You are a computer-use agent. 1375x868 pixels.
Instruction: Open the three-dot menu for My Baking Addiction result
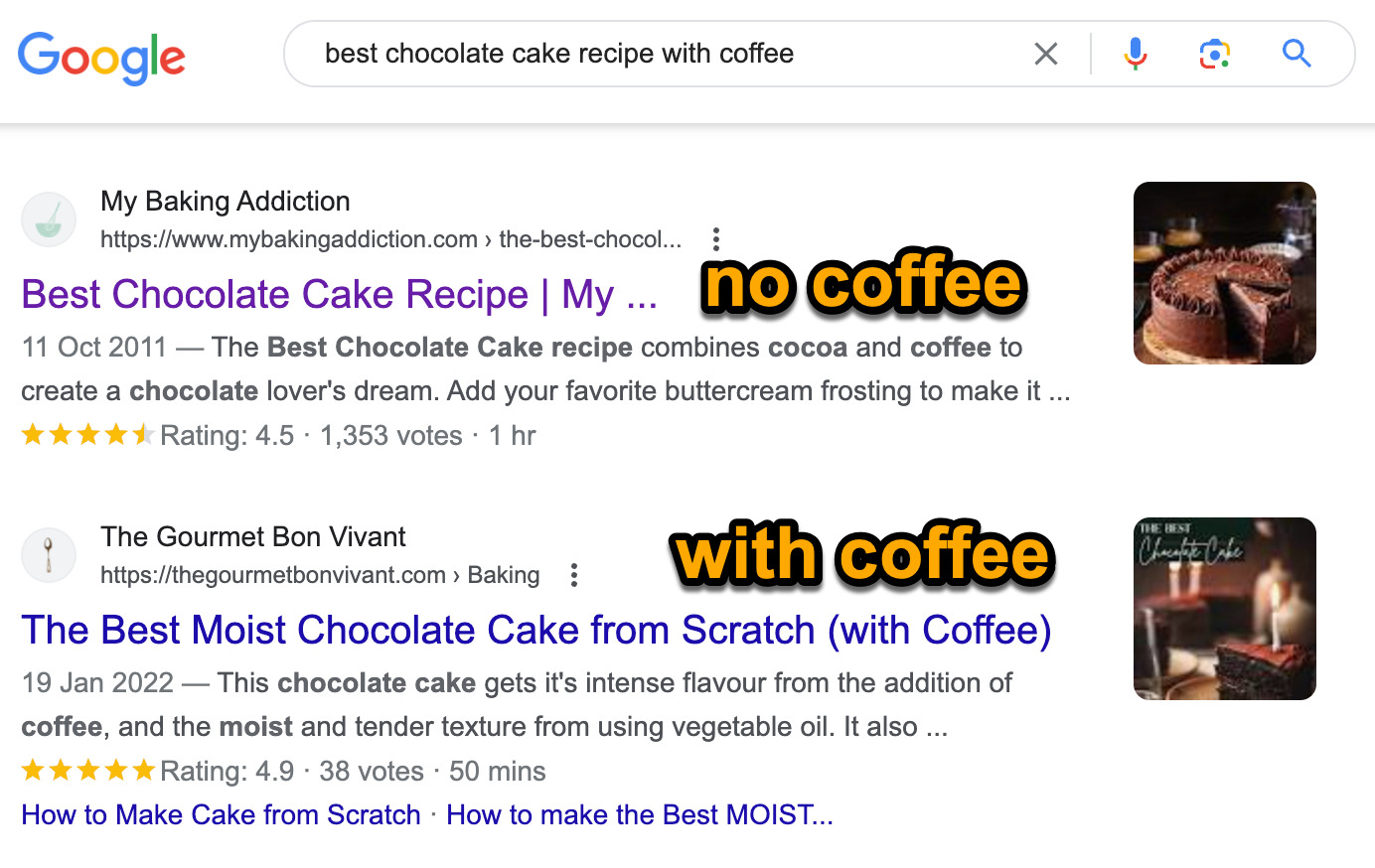(715, 239)
